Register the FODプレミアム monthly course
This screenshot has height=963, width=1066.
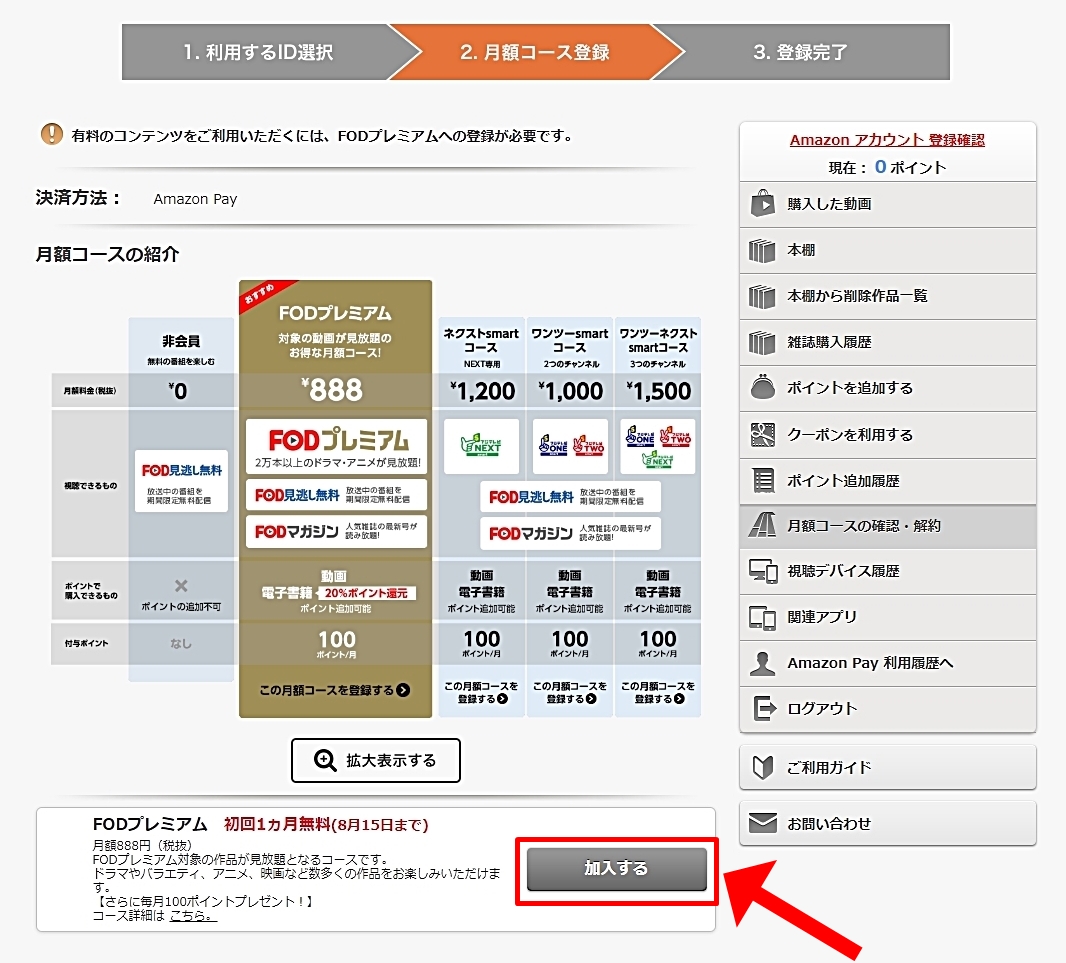pyautogui.click(x=334, y=690)
